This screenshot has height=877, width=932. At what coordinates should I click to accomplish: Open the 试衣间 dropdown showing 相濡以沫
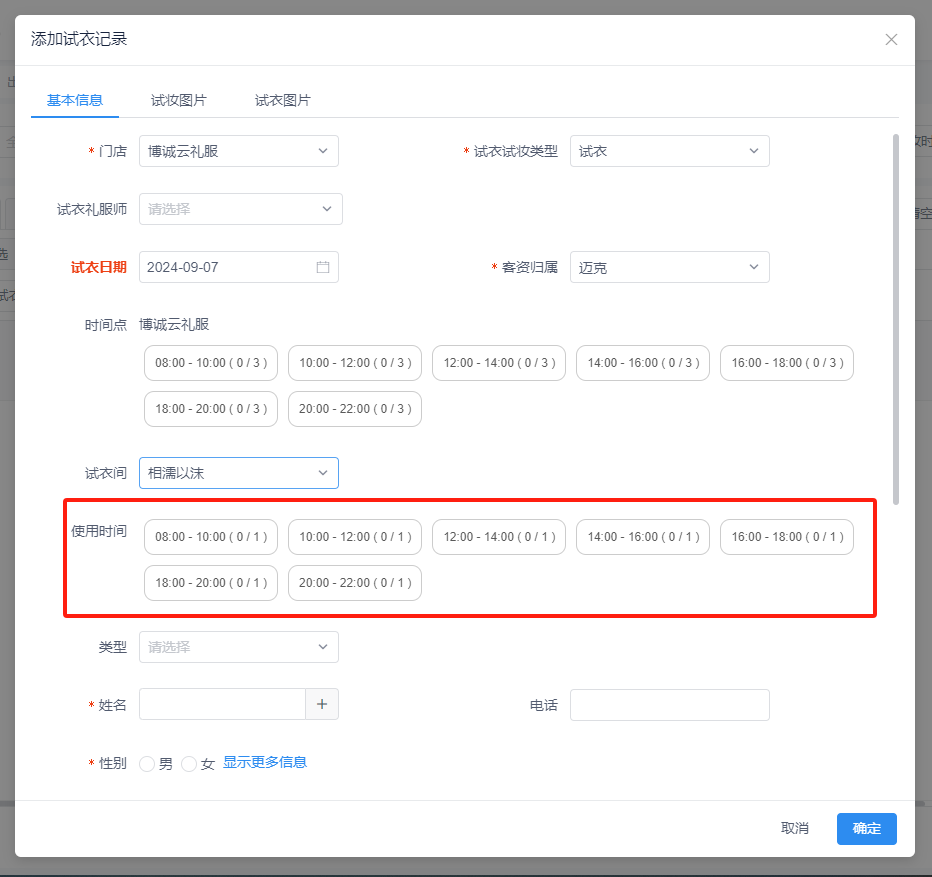(238, 473)
